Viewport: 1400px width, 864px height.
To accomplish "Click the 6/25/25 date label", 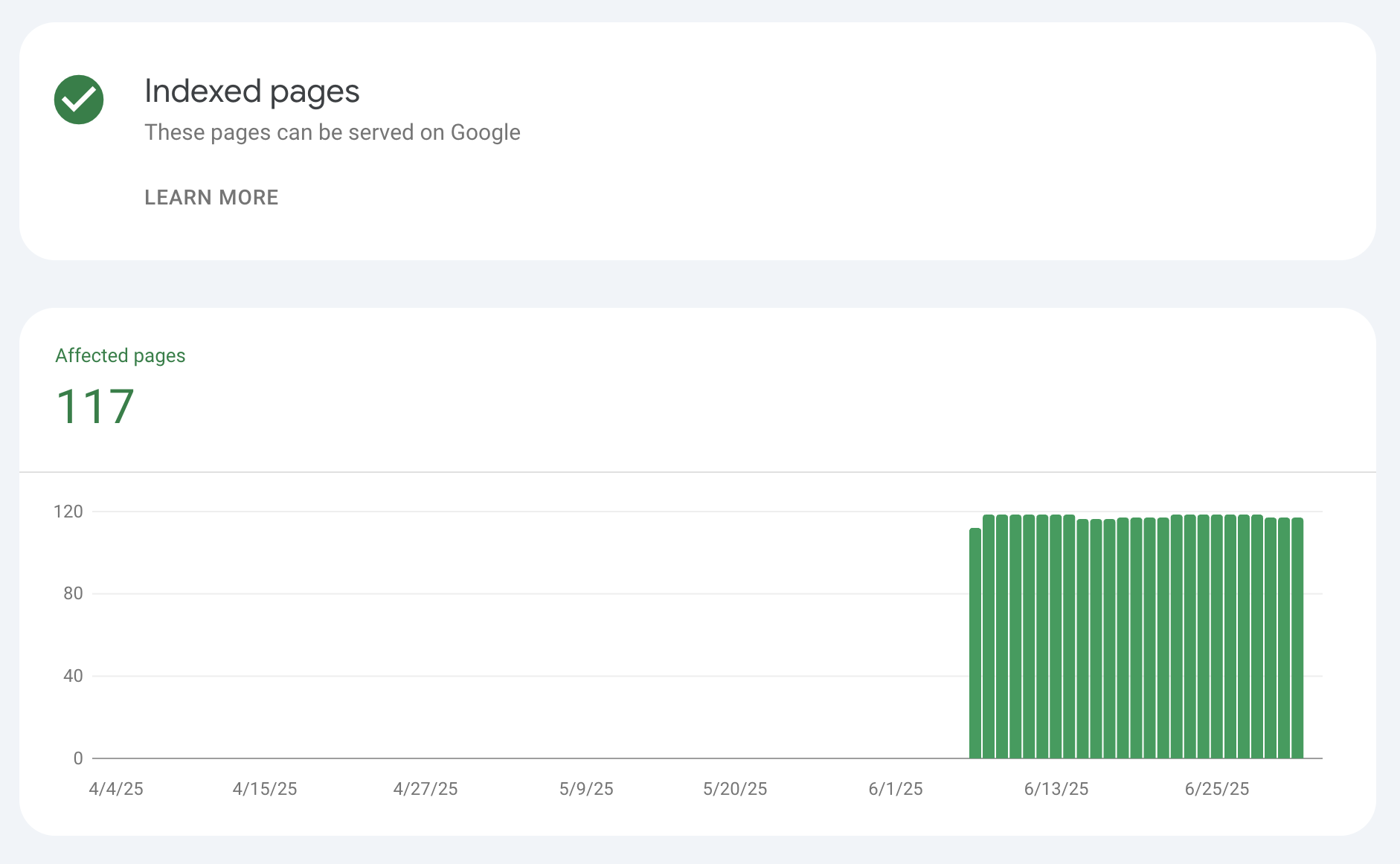I will [x=1218, y=789].
